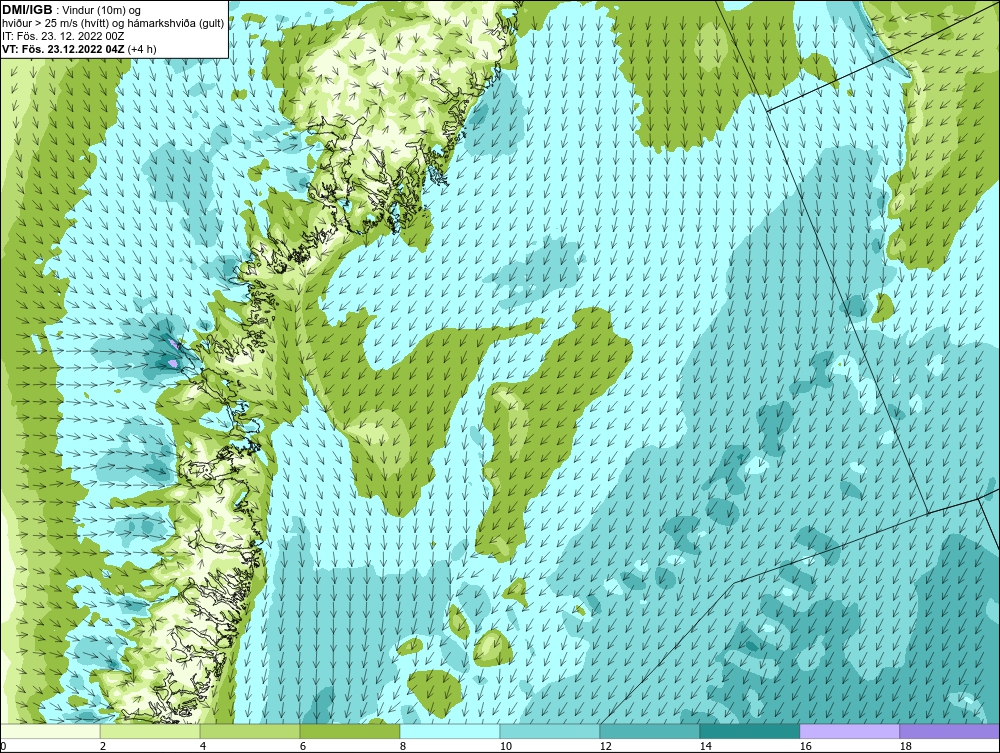Click the legend scale label "14"
This screenshot has width=1000, height=753.
pyautogui.click(x=705, y=746)
